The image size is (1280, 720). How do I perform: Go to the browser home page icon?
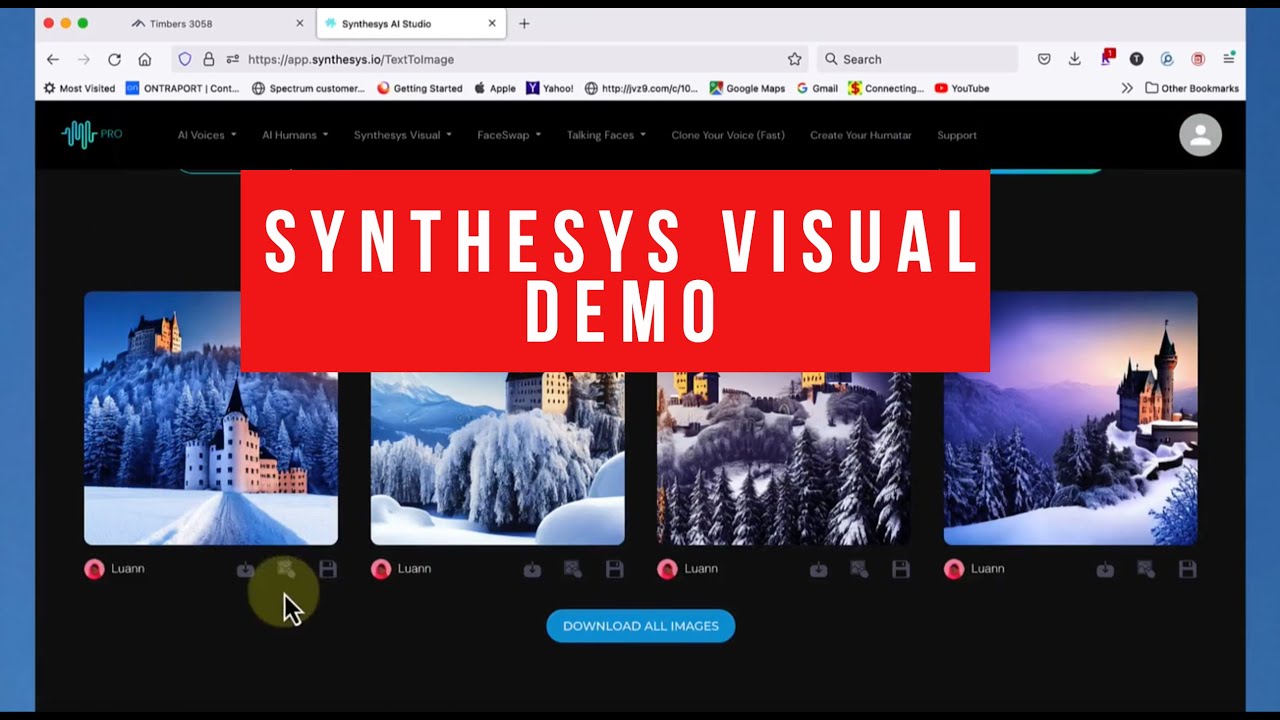point(145,59)
